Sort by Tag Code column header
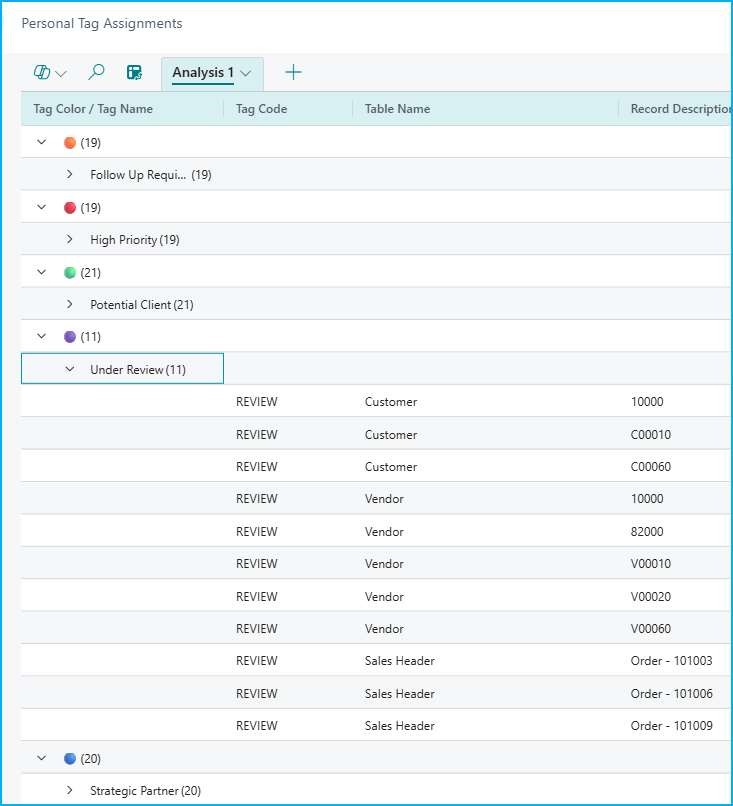The height and width of the screenshot is (806, 733). pyautogui.click(x=262, y=109)
